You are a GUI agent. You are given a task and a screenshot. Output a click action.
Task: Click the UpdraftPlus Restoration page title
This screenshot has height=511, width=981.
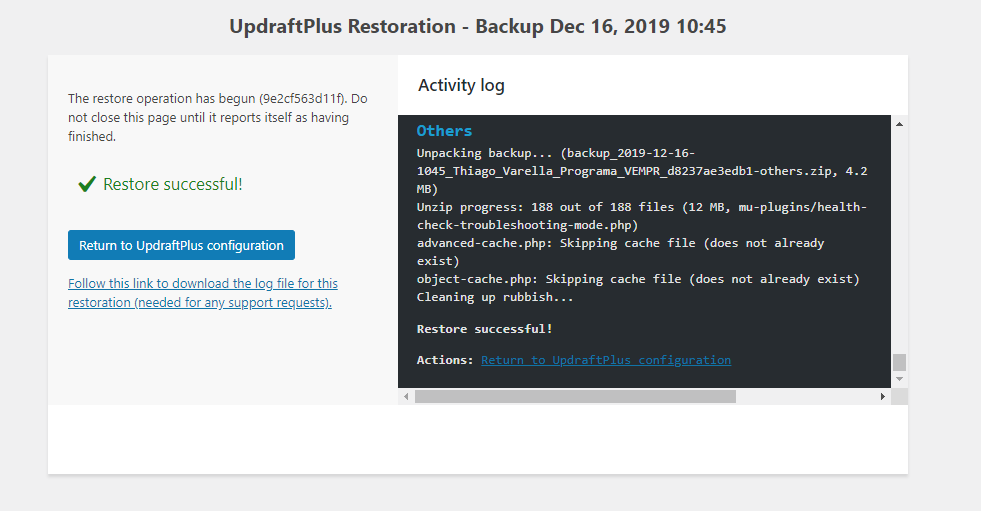(x=477, y=27)
